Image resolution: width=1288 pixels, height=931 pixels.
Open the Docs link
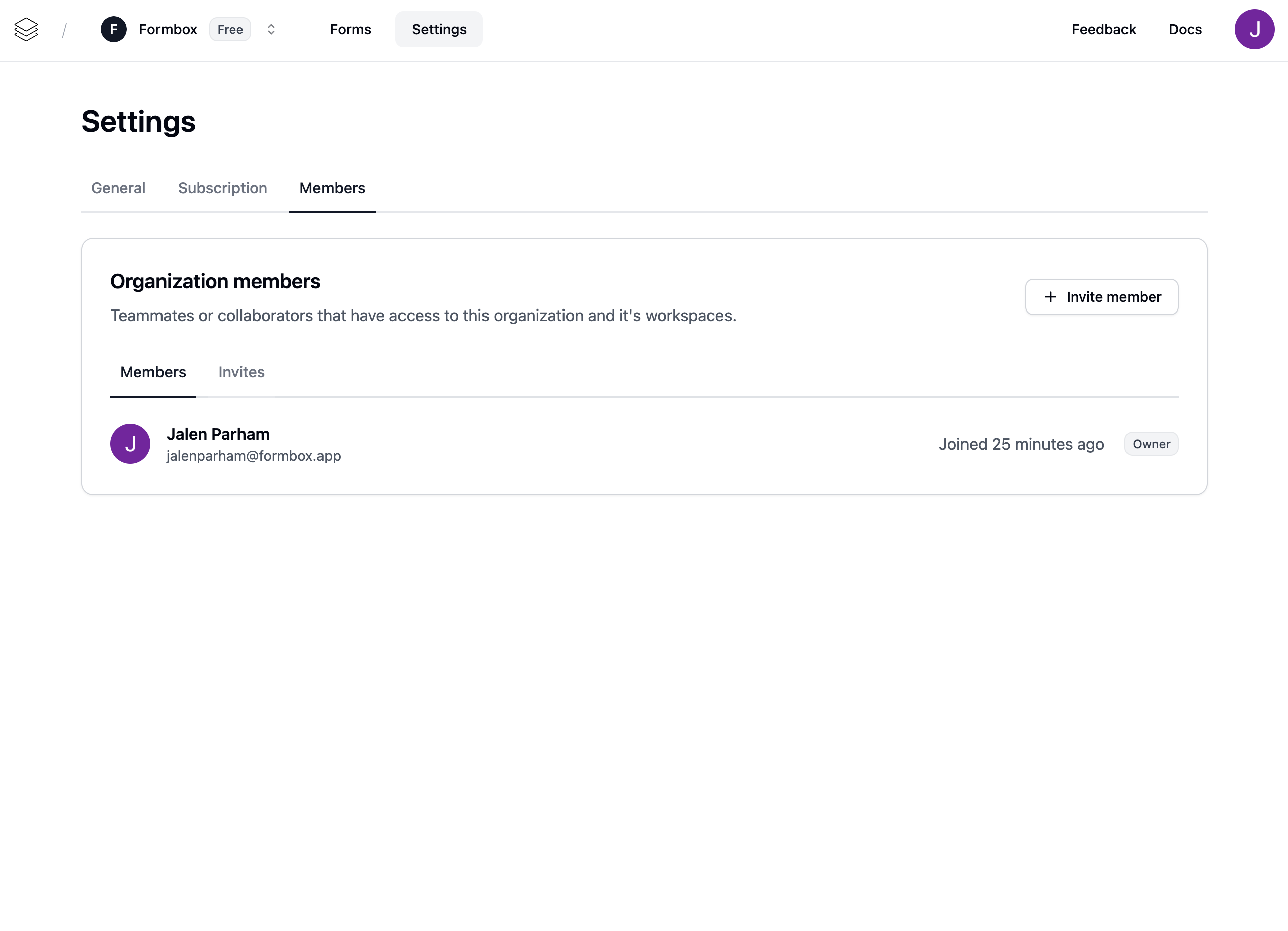[x=1185, y=30]
